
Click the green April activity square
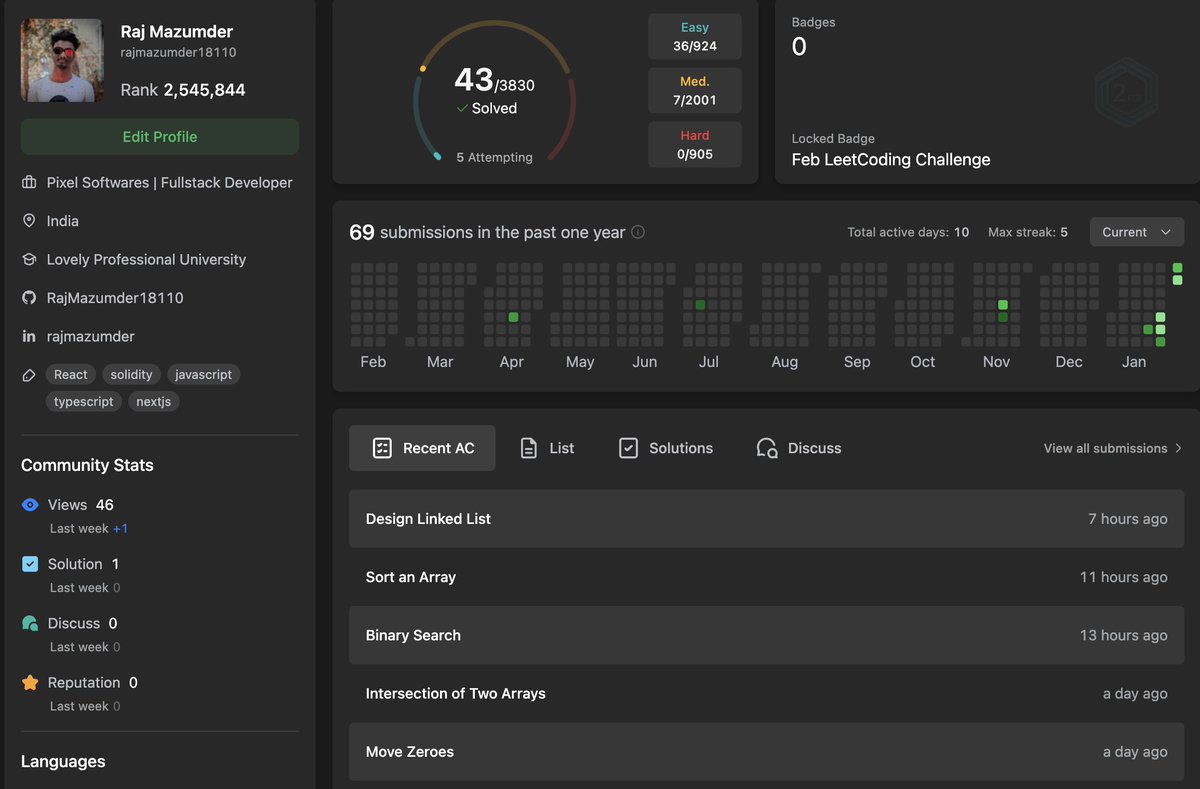513,317
